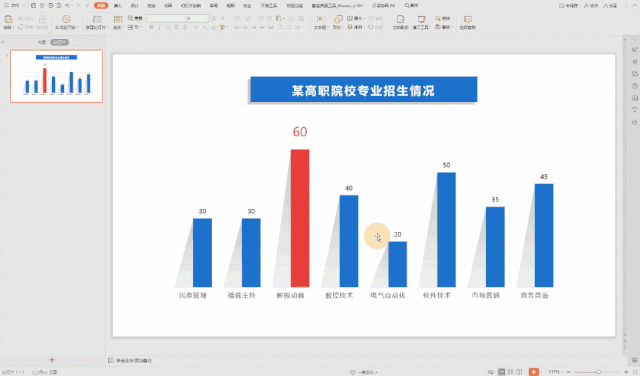Select the red bar labeled 60

pos(300,218)
